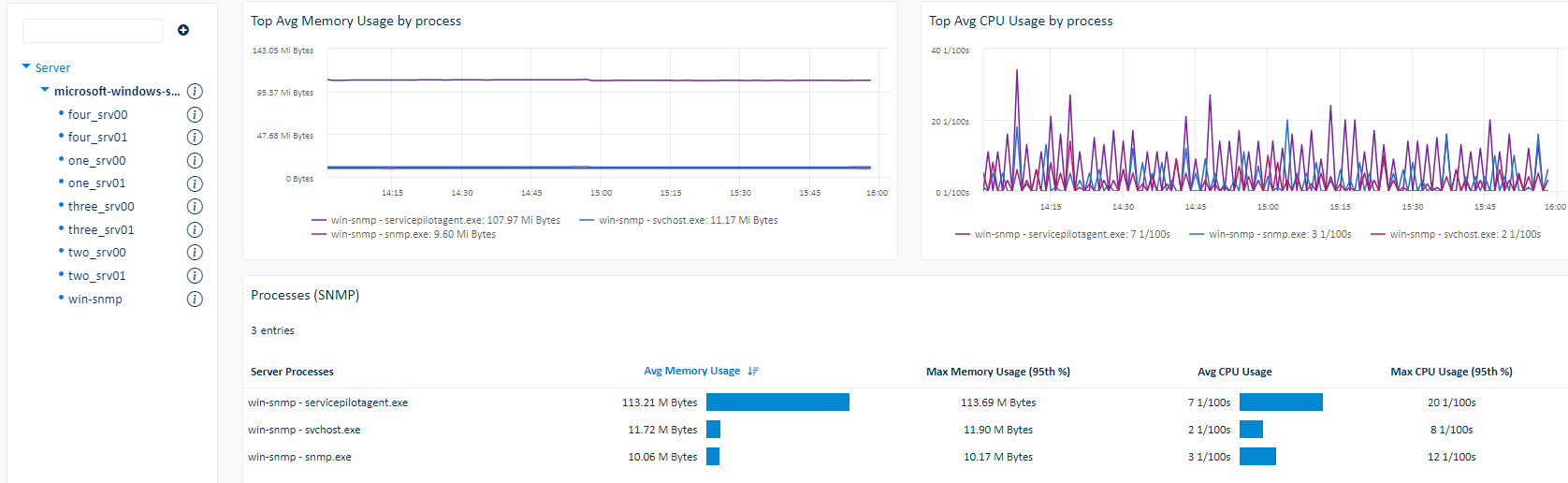This screenshot has height=483, width=1568.
Task: Sort table by Avg CPU Usage column
Action: [x=1234, y=372]
